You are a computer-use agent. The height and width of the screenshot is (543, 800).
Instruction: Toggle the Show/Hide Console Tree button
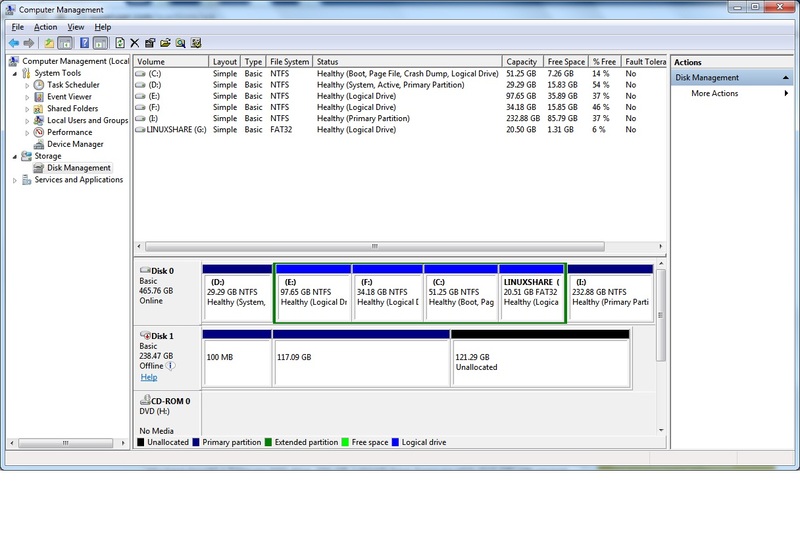pos(65,43)
